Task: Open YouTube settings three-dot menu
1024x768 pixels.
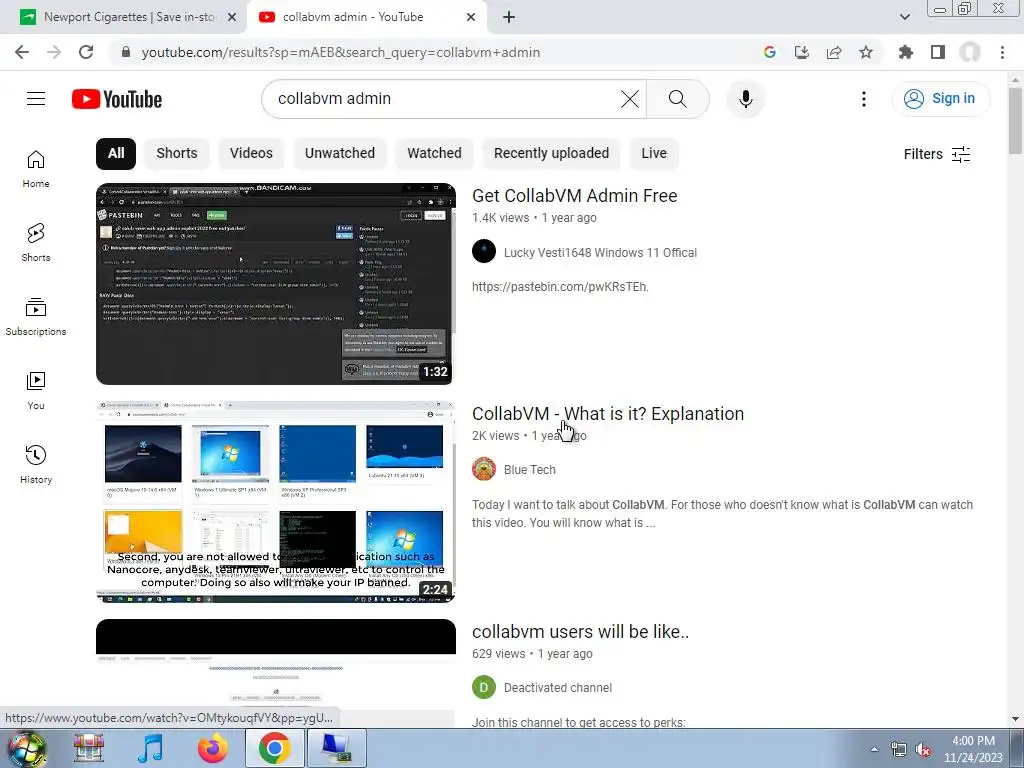Action: tap(864, 99)
